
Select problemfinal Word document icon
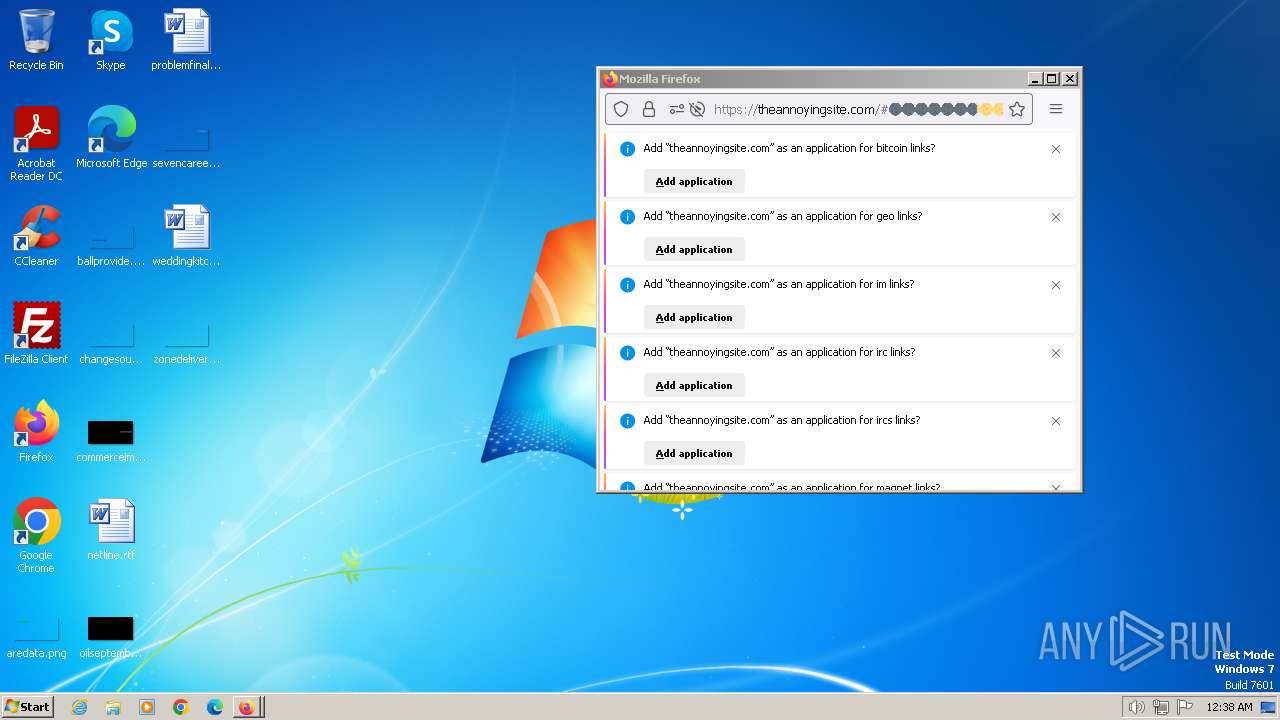point(186,40)
